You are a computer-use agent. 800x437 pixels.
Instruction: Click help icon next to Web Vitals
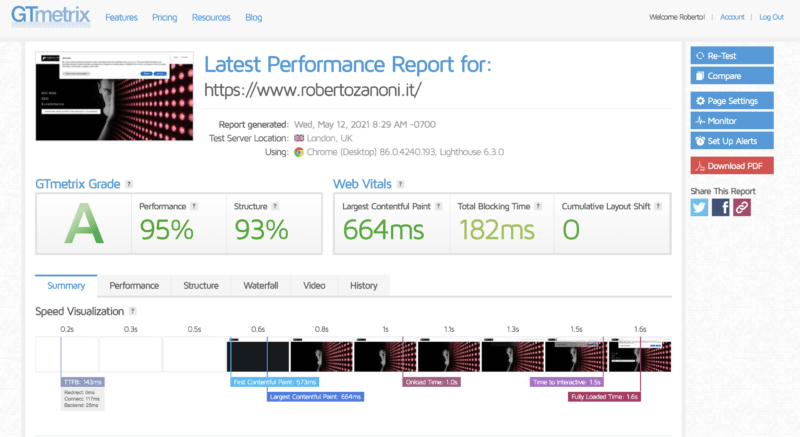401,184
